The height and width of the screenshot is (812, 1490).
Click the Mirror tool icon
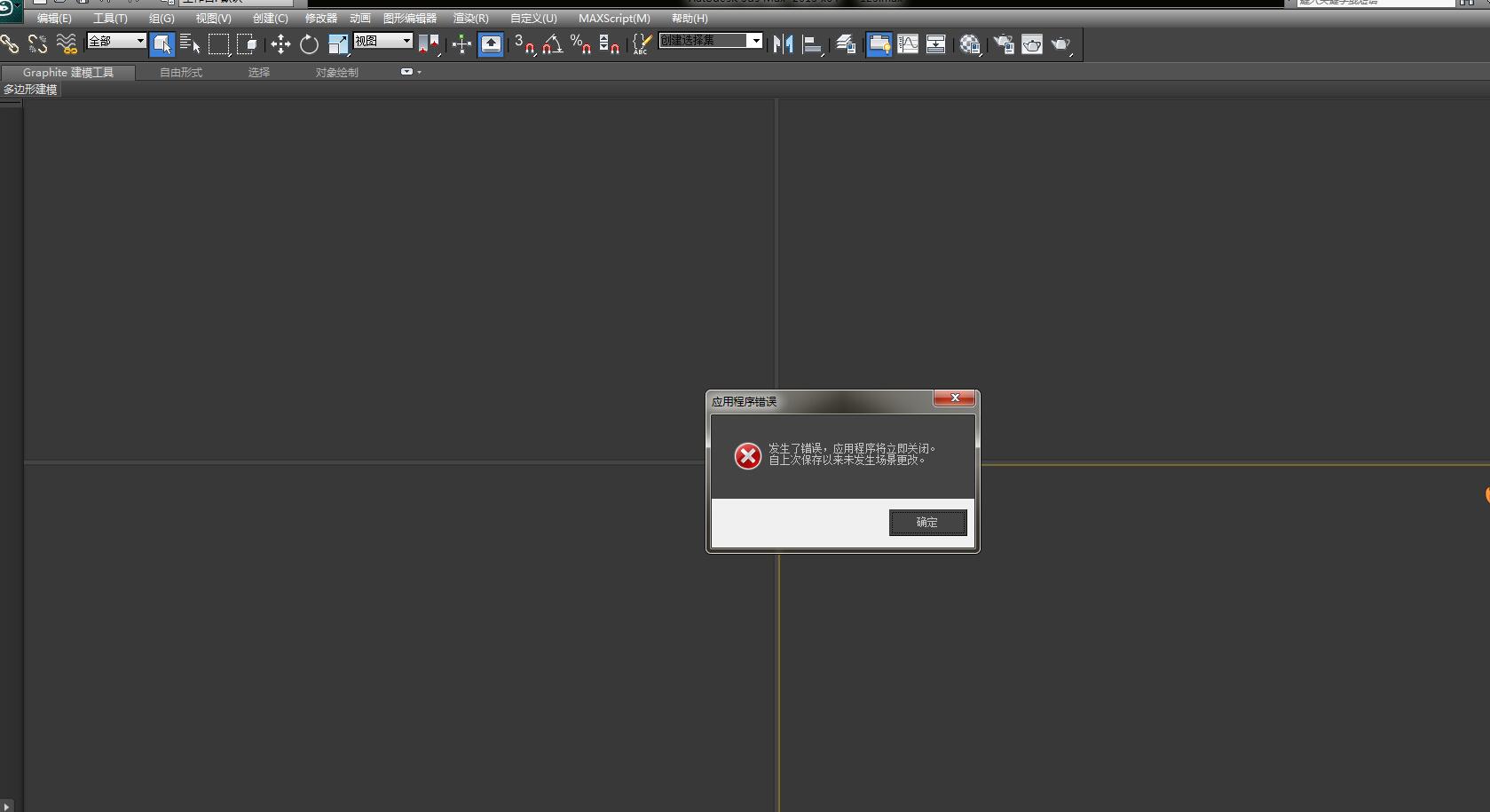click(x=783, y=43)
